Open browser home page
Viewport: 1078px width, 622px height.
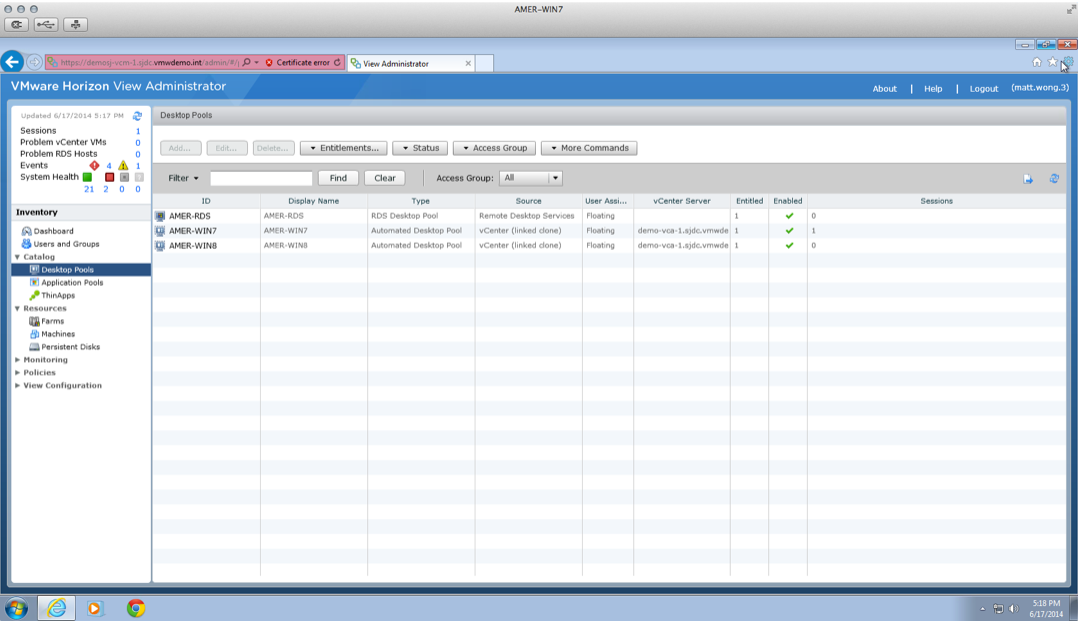tap(1037, 62)
